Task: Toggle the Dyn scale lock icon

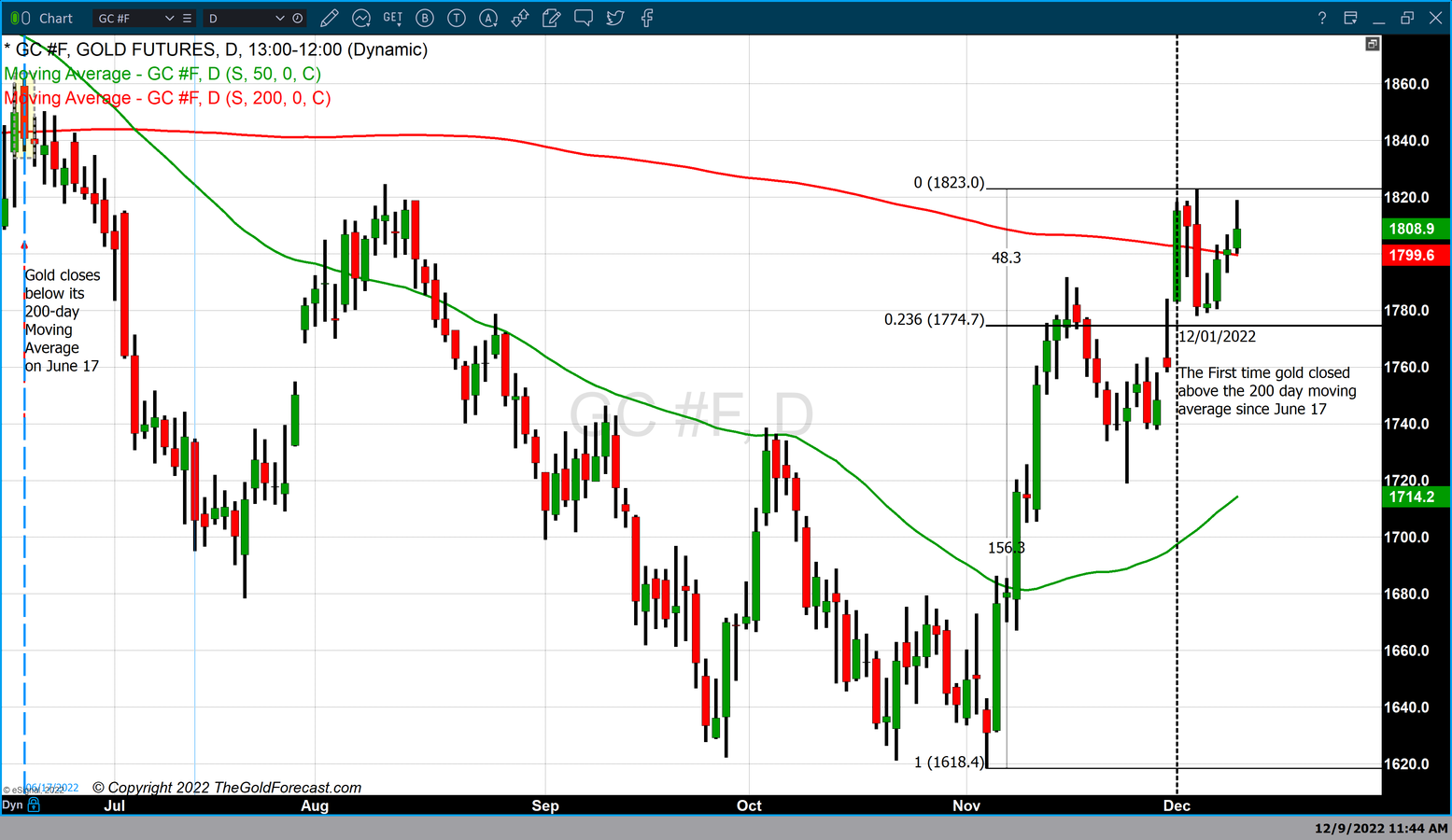Action: [34, 805]
